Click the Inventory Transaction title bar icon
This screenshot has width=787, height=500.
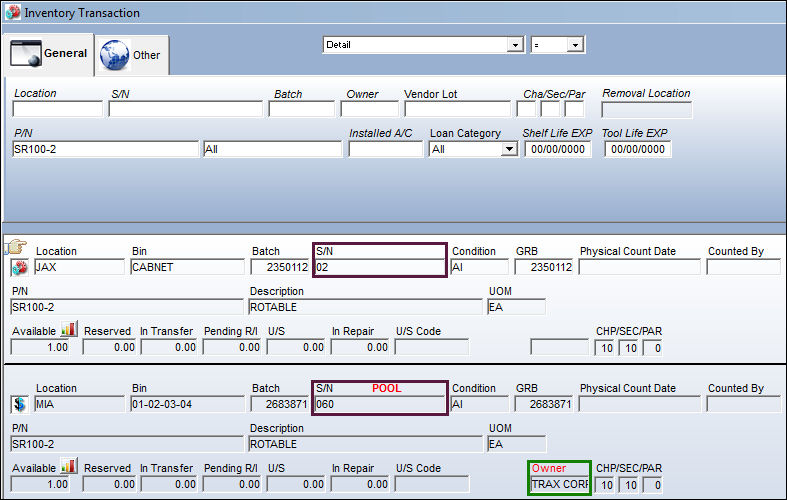point(13,12)
